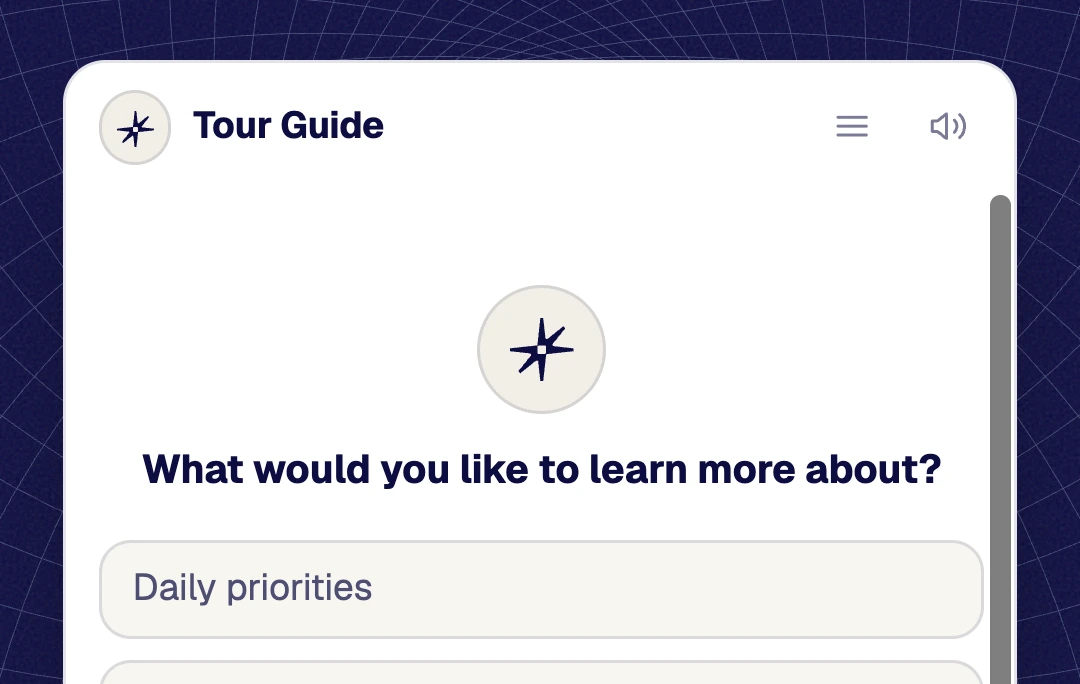Click the partially visible option below Daily priorities
The height and width of the screenshot is (684, 1080).
pos(541,673)
